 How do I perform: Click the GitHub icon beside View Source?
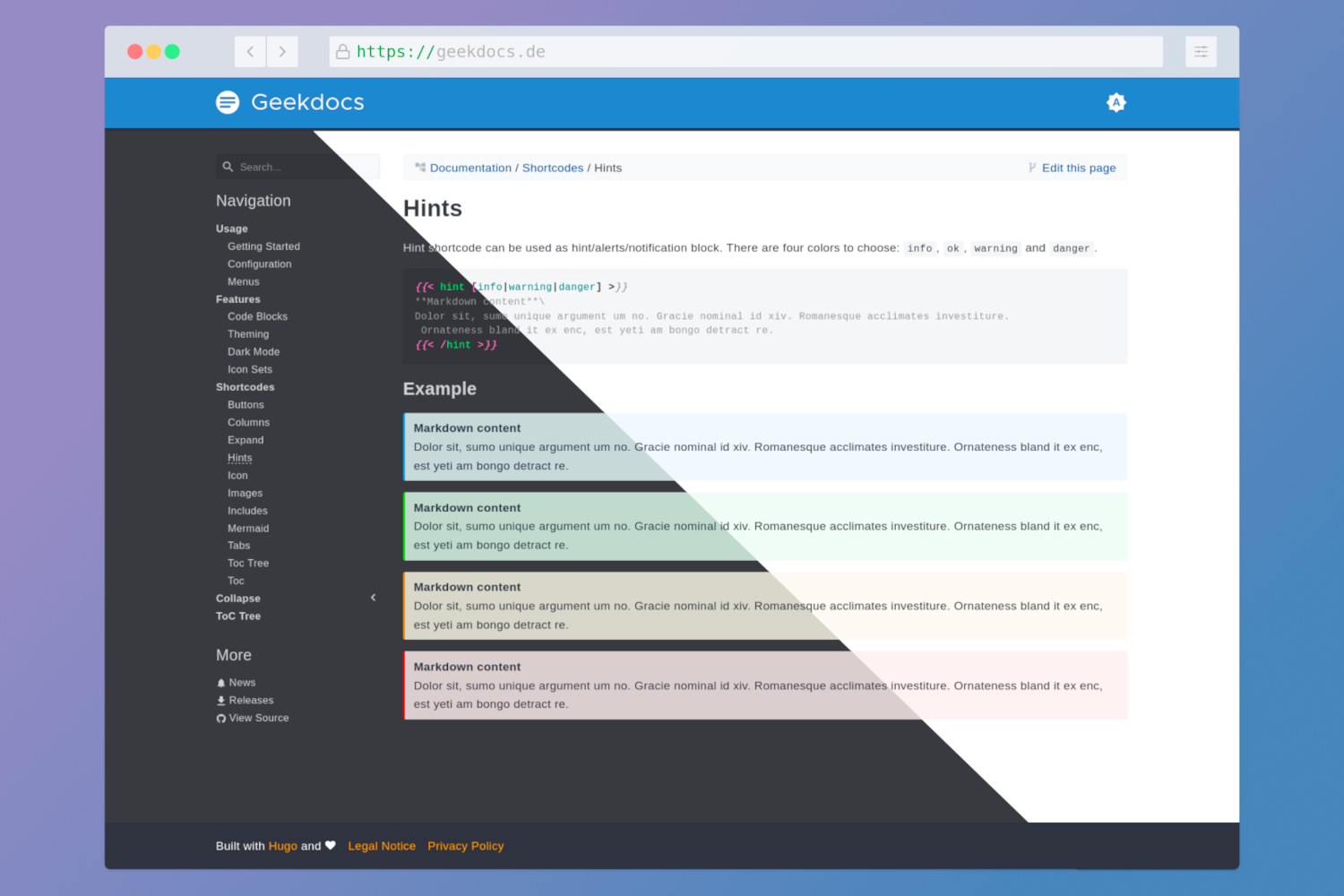tap(220, 718)
